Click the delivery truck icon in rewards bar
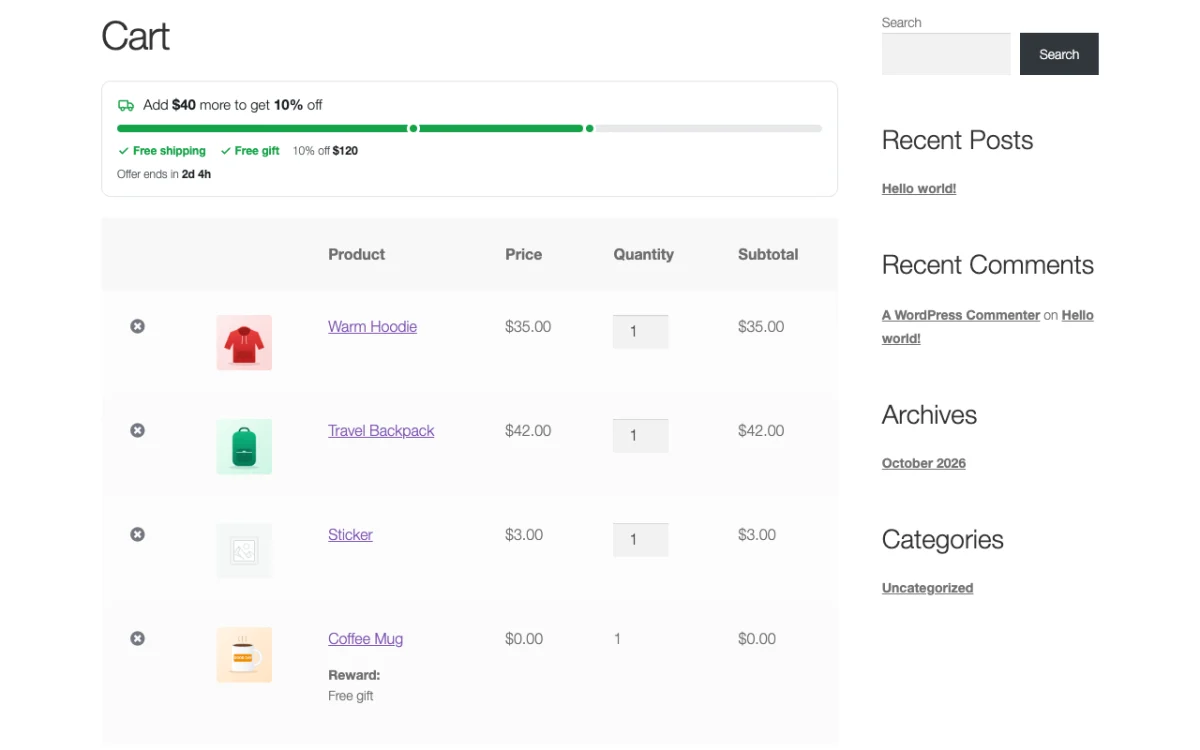Viewport: 1200px width, 750px height. tap(126, 105)
